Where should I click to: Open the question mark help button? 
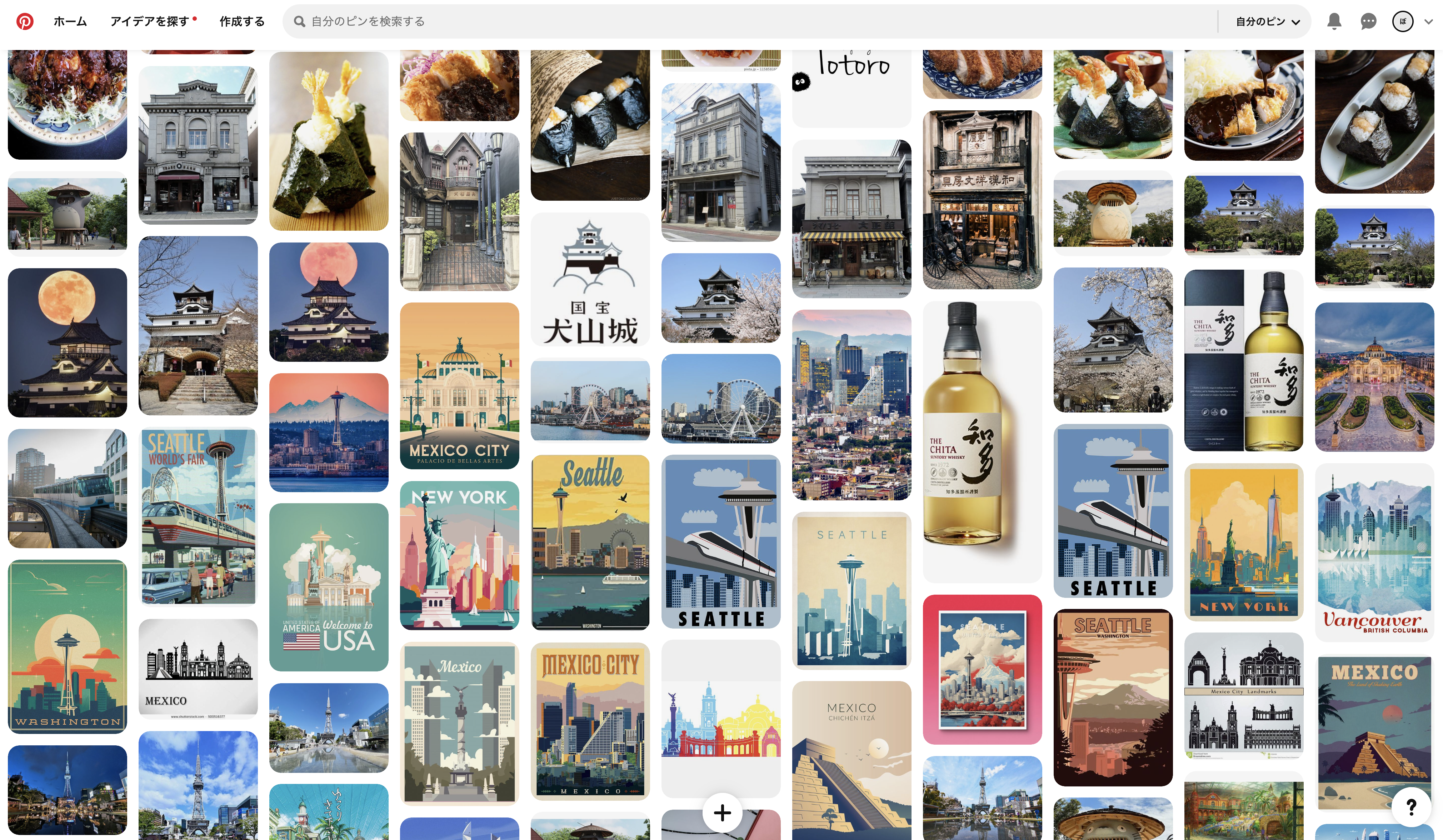tap(1411, 807)
